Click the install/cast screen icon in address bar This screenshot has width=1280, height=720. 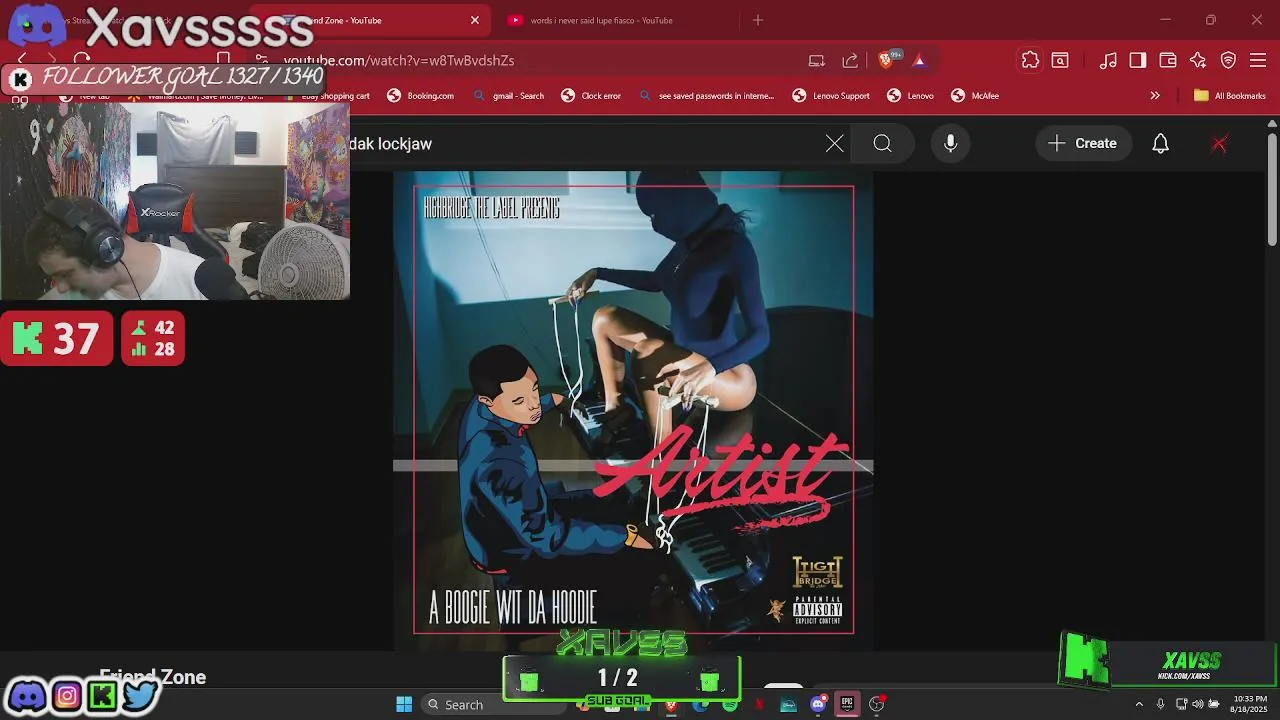817,60
